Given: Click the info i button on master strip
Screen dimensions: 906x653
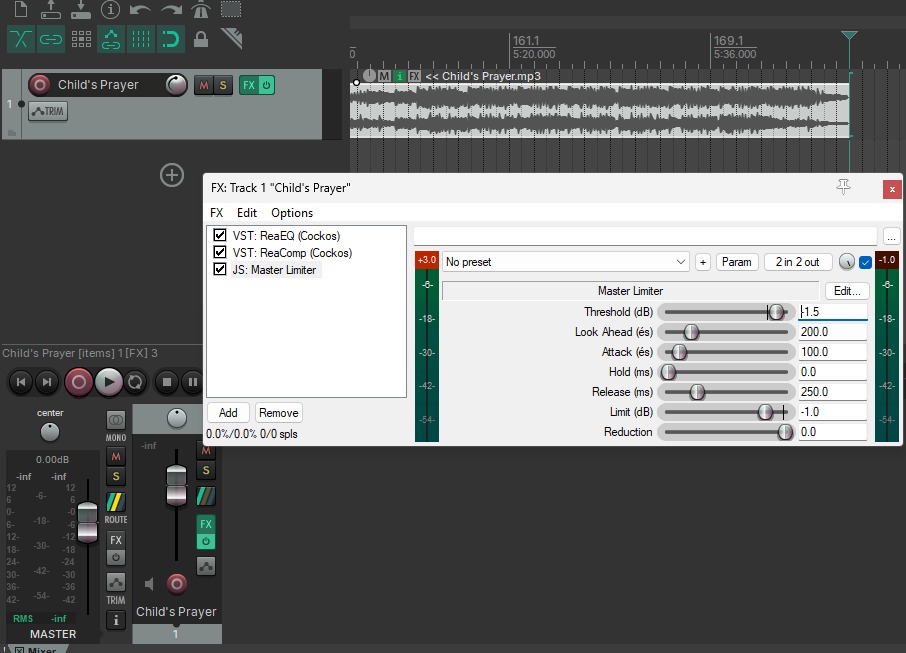Looking at the screenshot, I should click(x=116, y=620).
